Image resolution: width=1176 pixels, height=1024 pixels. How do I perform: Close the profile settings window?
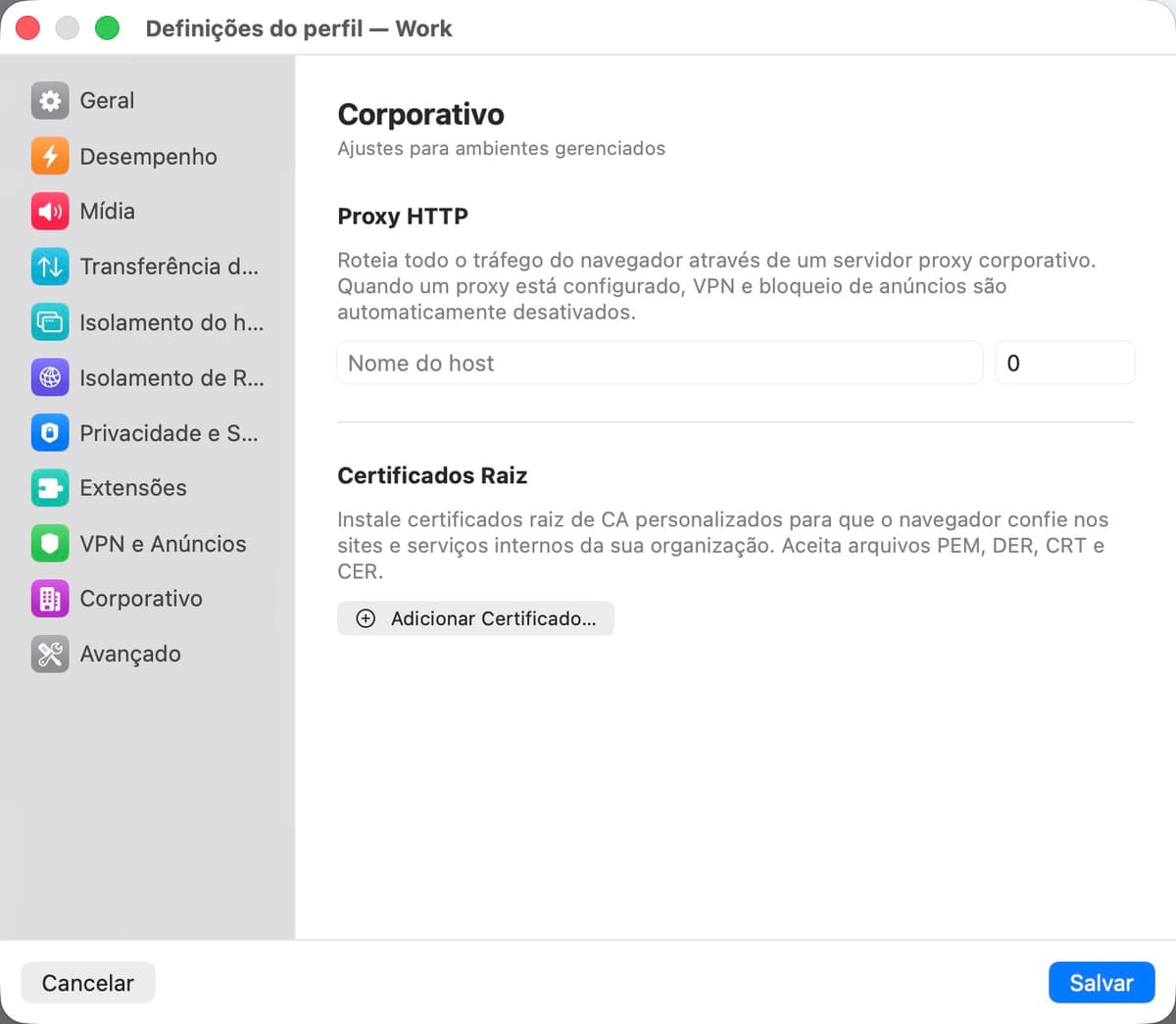pyautogui.click(x=27, y=28)
